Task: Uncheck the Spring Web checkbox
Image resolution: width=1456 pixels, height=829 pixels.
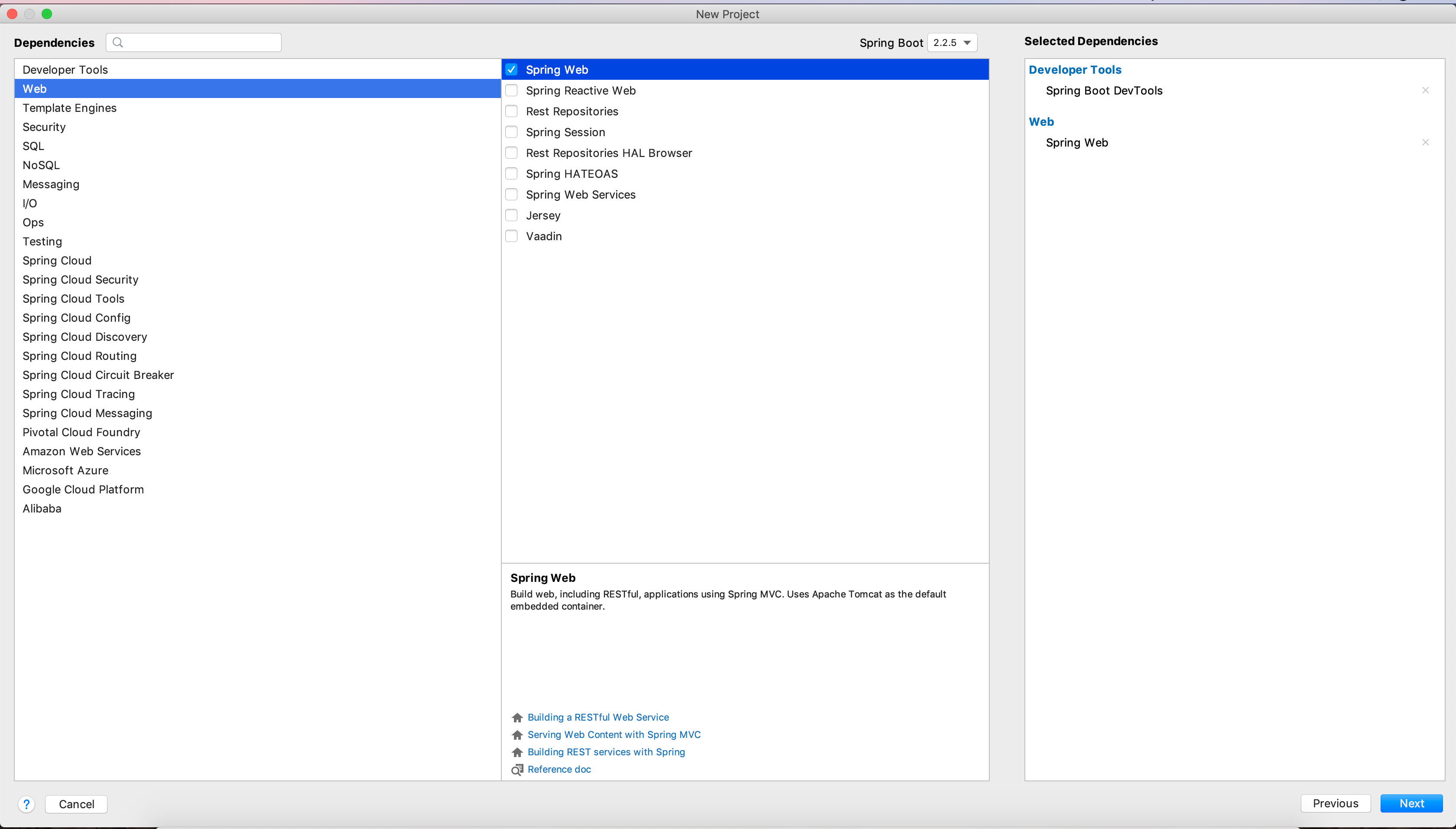Action: click(x=511, y=69)
